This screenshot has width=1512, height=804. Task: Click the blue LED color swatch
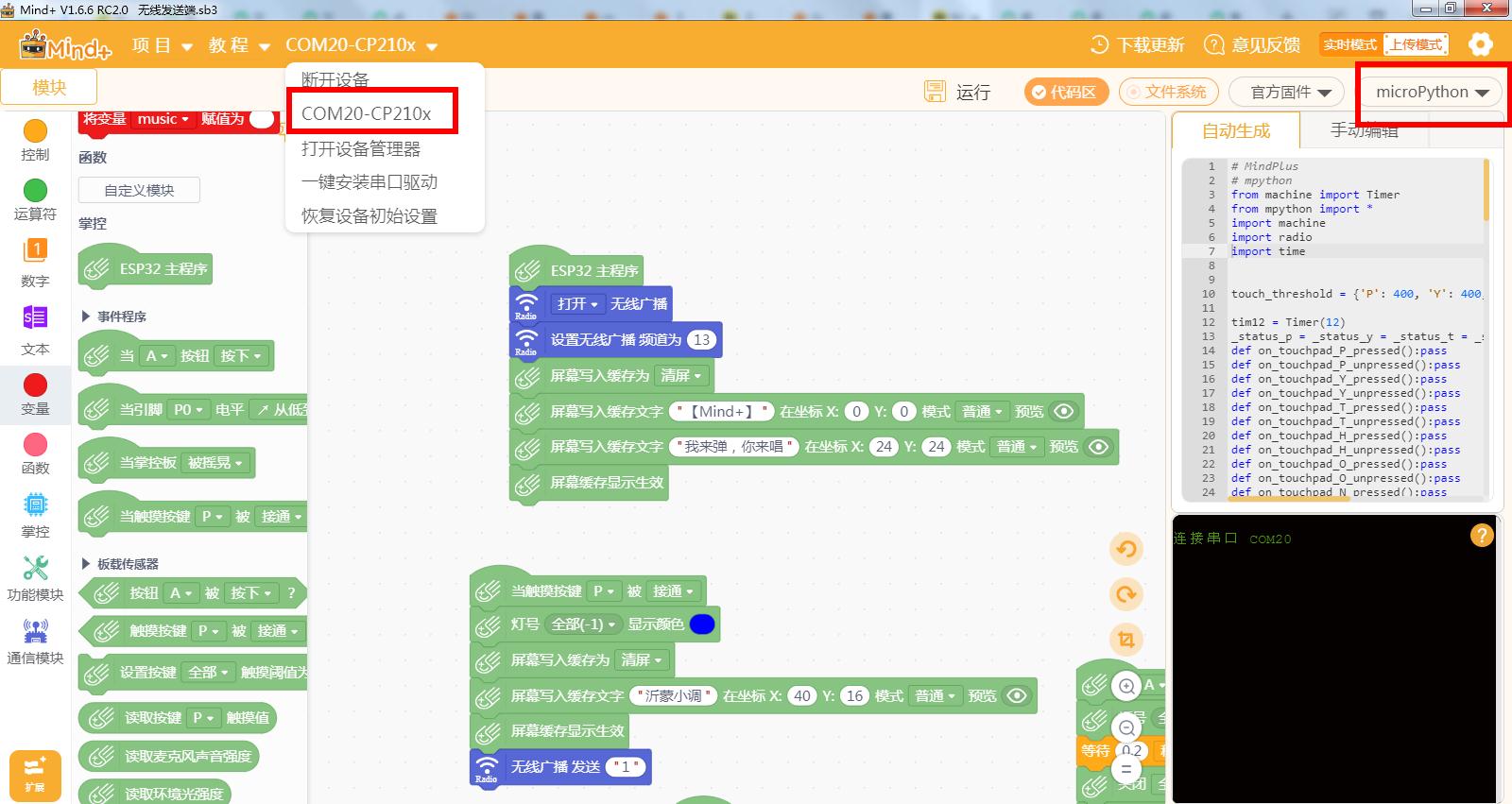pyautogui.click(x=702, y=624)
